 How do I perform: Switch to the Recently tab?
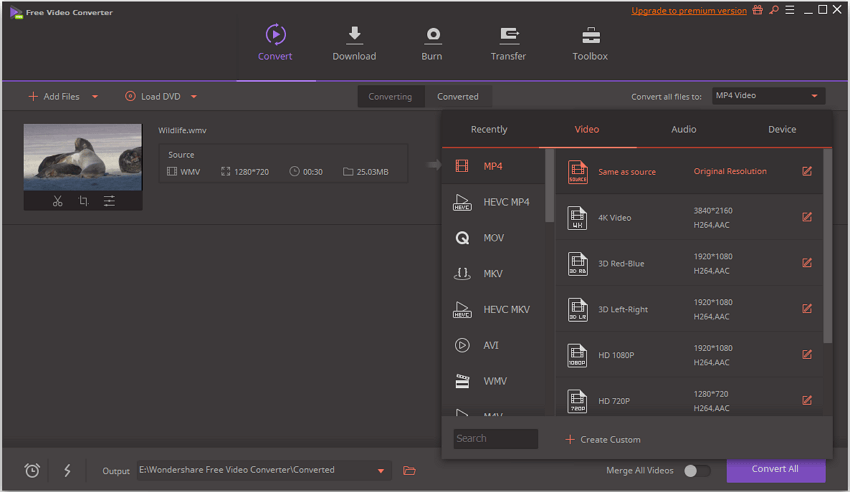[x=489, y=130]
